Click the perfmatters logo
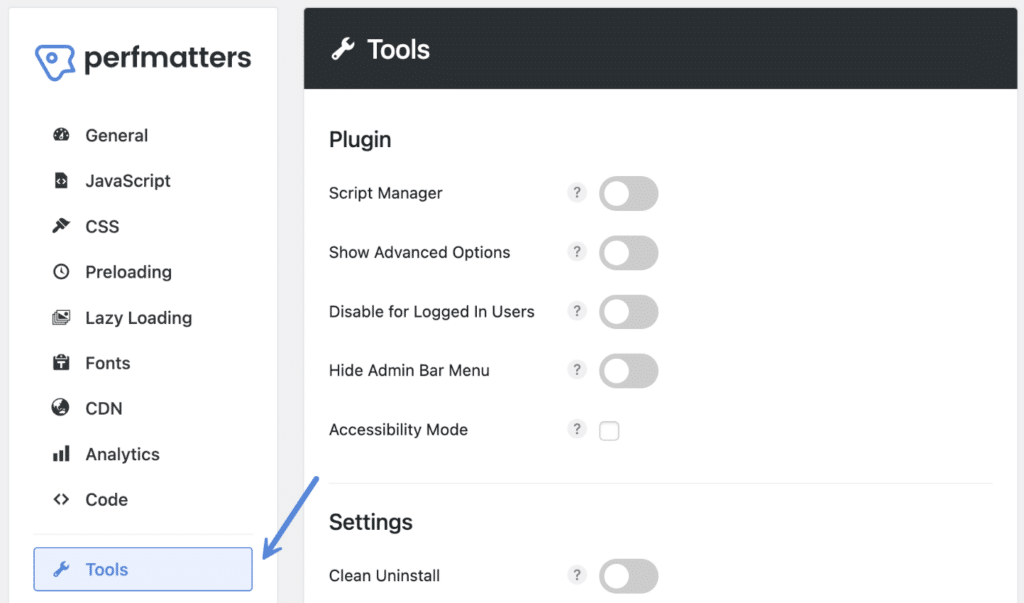Viewport: 1024px width, 603px height. [142, 59]
